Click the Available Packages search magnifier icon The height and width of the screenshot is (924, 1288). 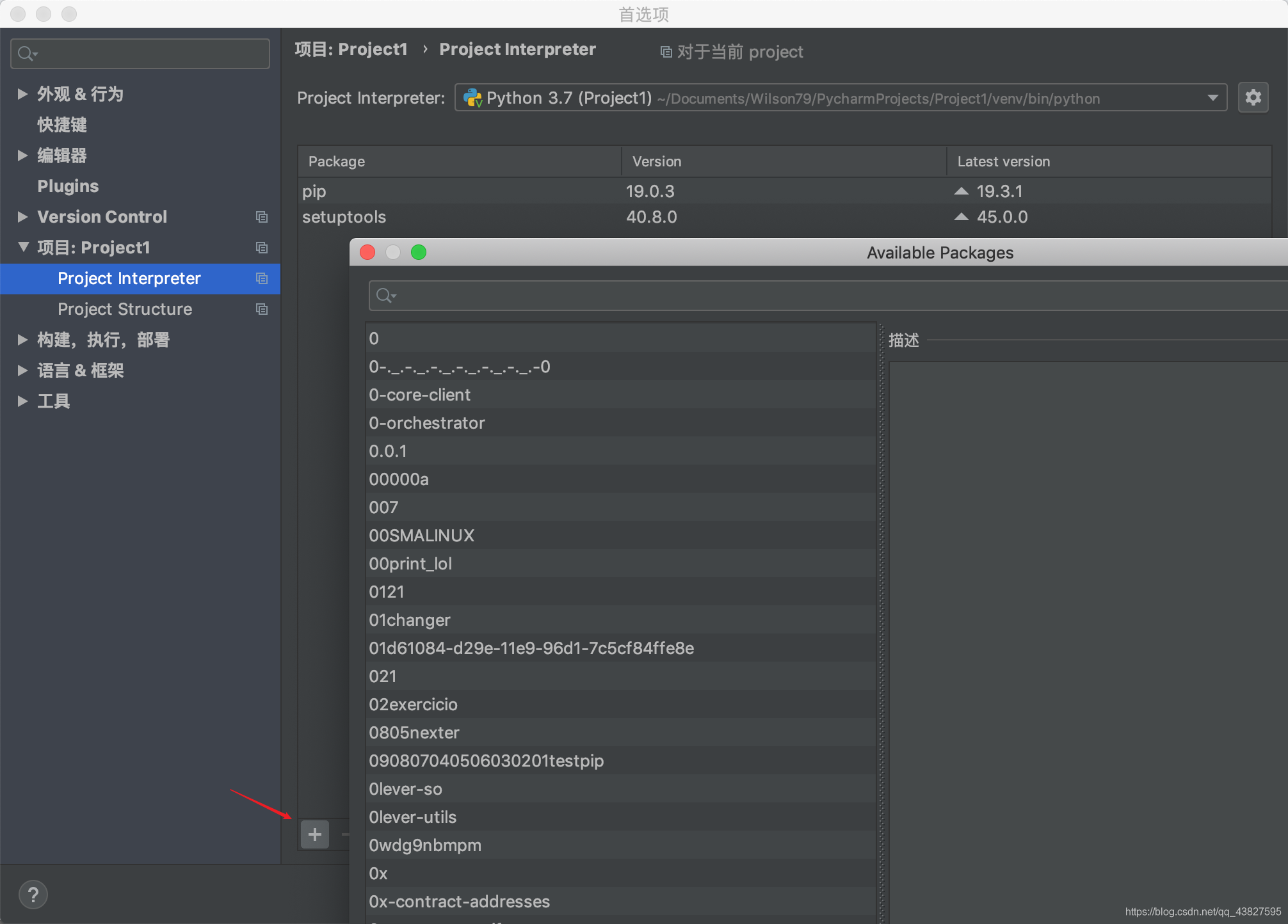(x=385, y=296)
